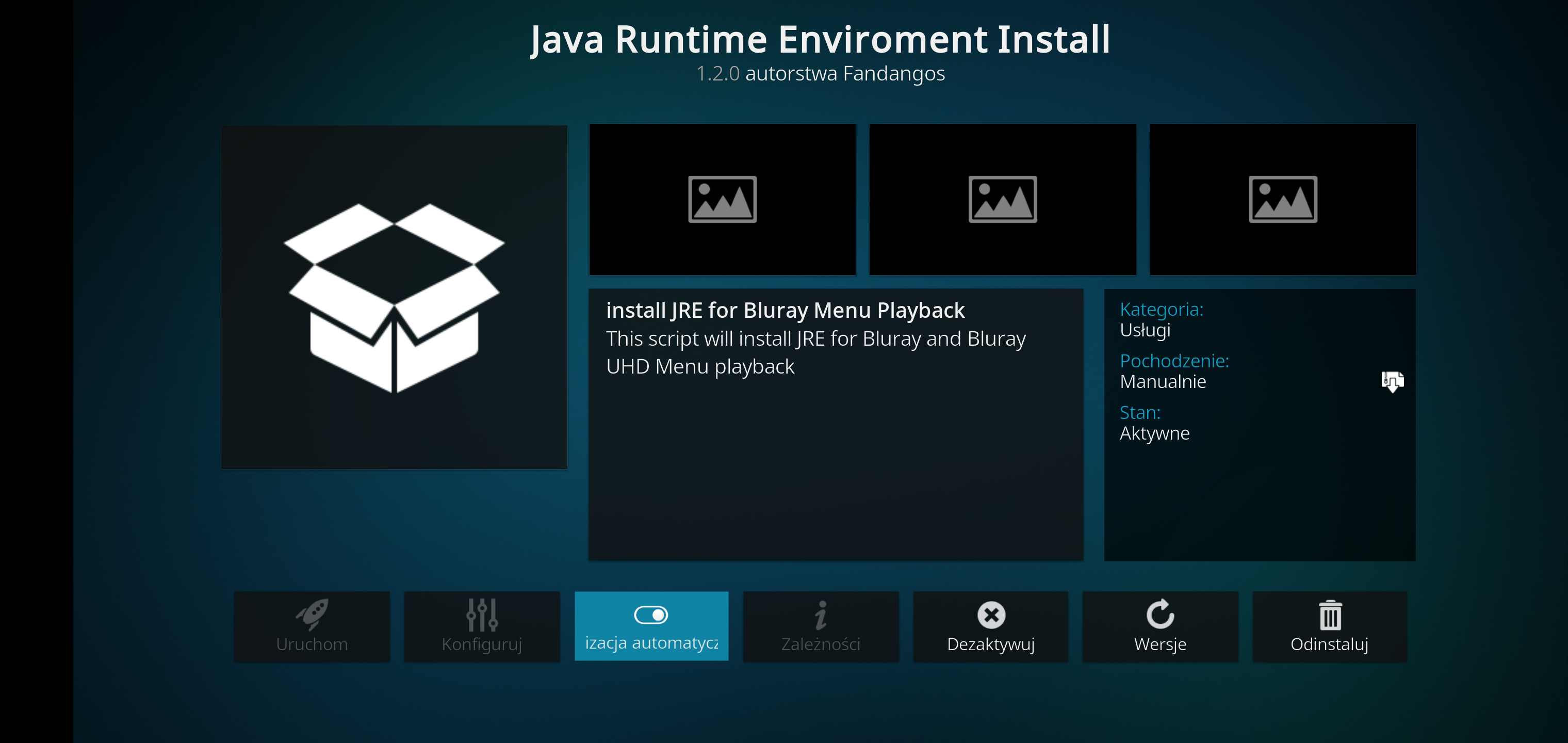Open the third screenshot placeholder thumbnail
Viewport: 1568px width, 743px height.
point(1283,200)
